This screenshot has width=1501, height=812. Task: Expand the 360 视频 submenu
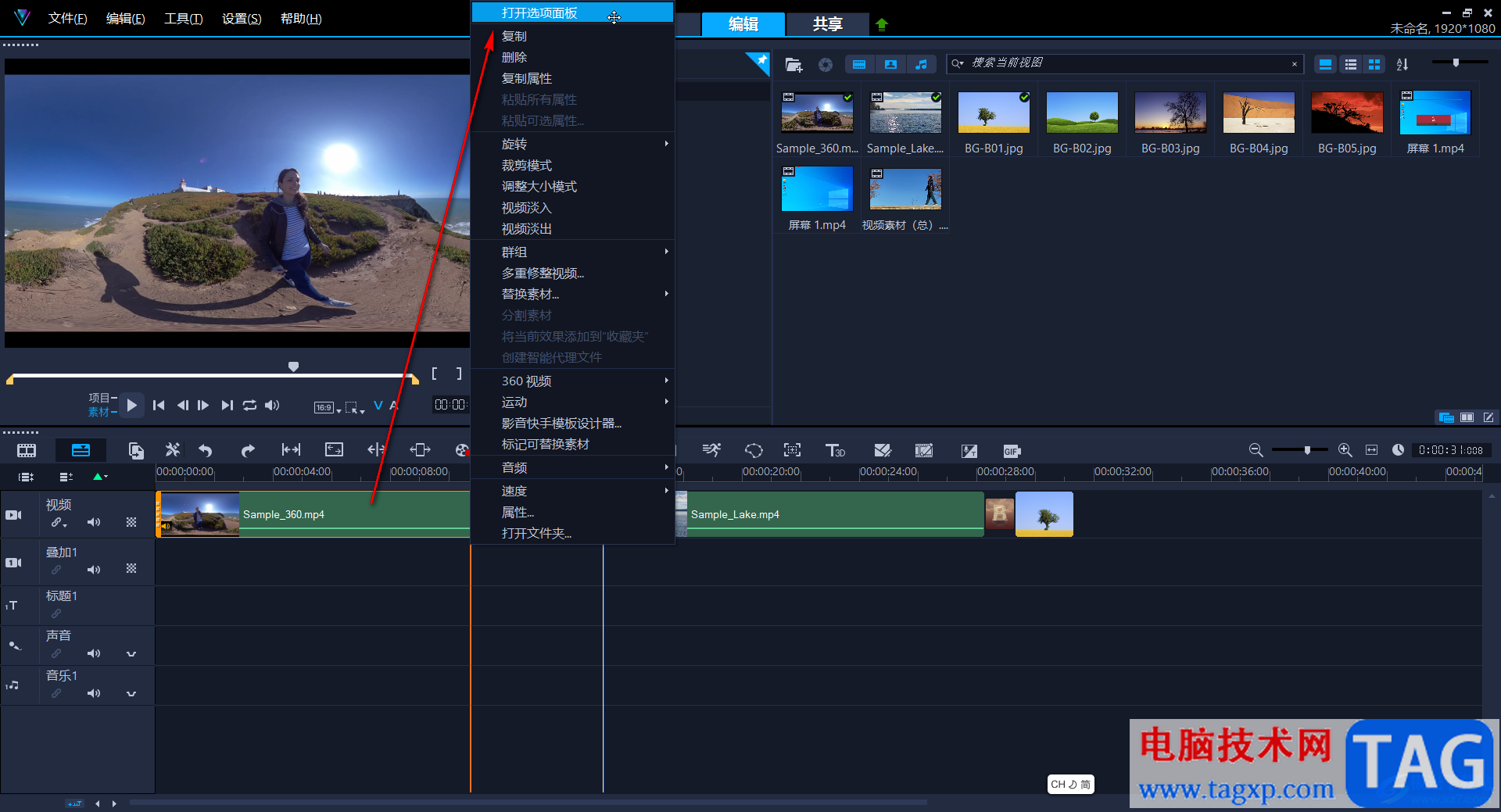coord(572,381)
